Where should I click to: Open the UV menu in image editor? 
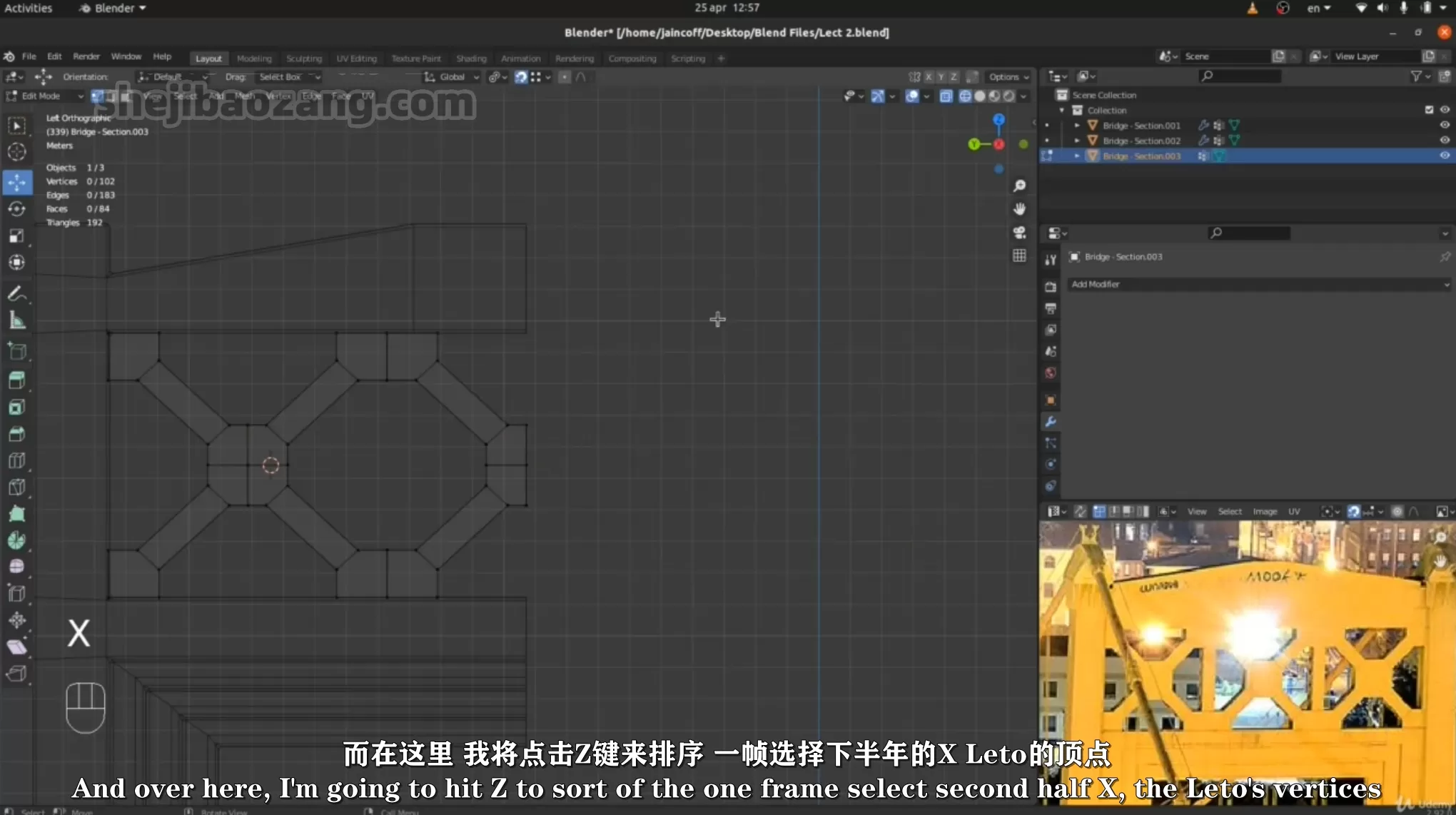click(1294, 512)
